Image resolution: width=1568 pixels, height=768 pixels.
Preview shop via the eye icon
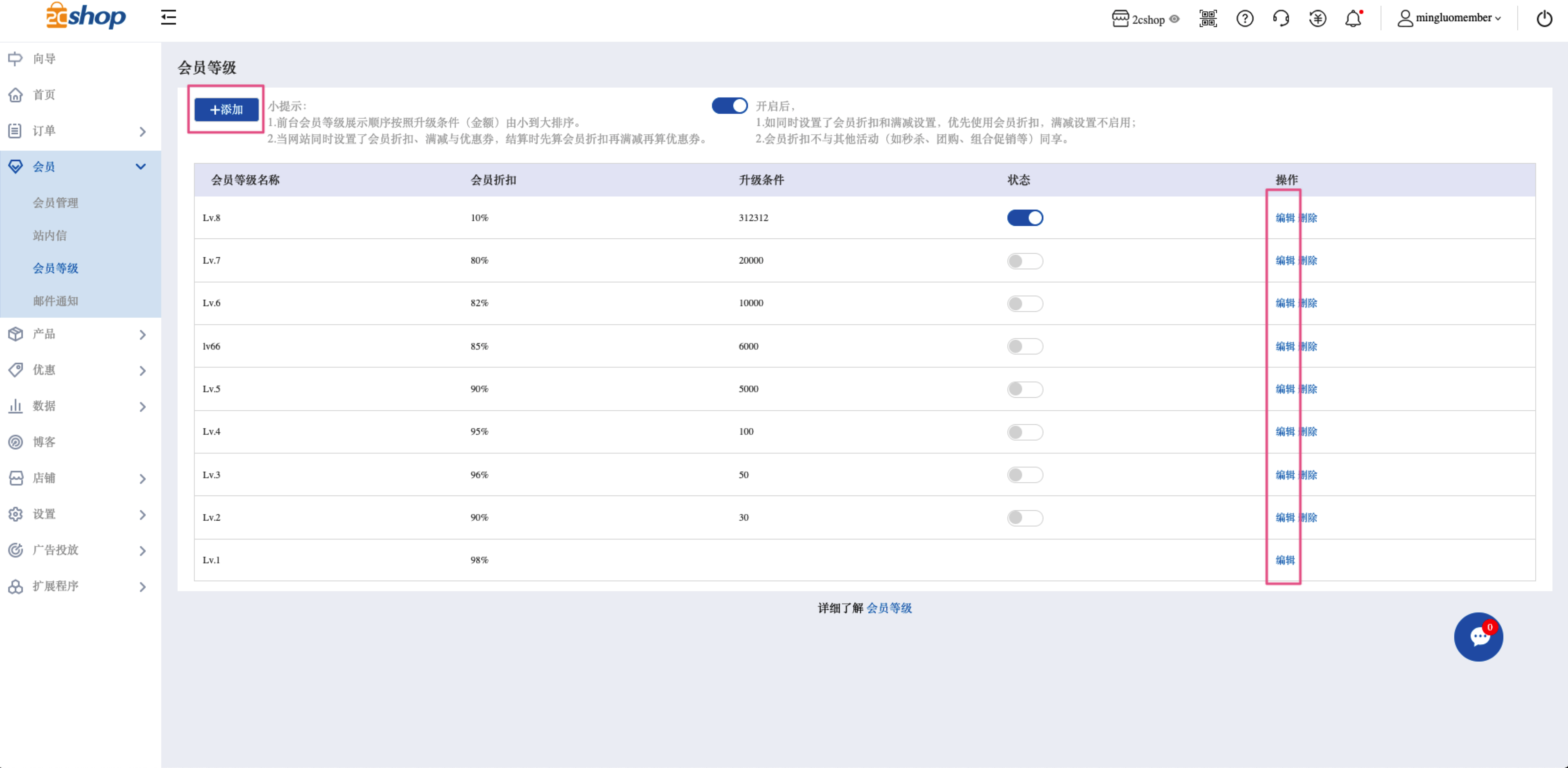pos(1175,20)
